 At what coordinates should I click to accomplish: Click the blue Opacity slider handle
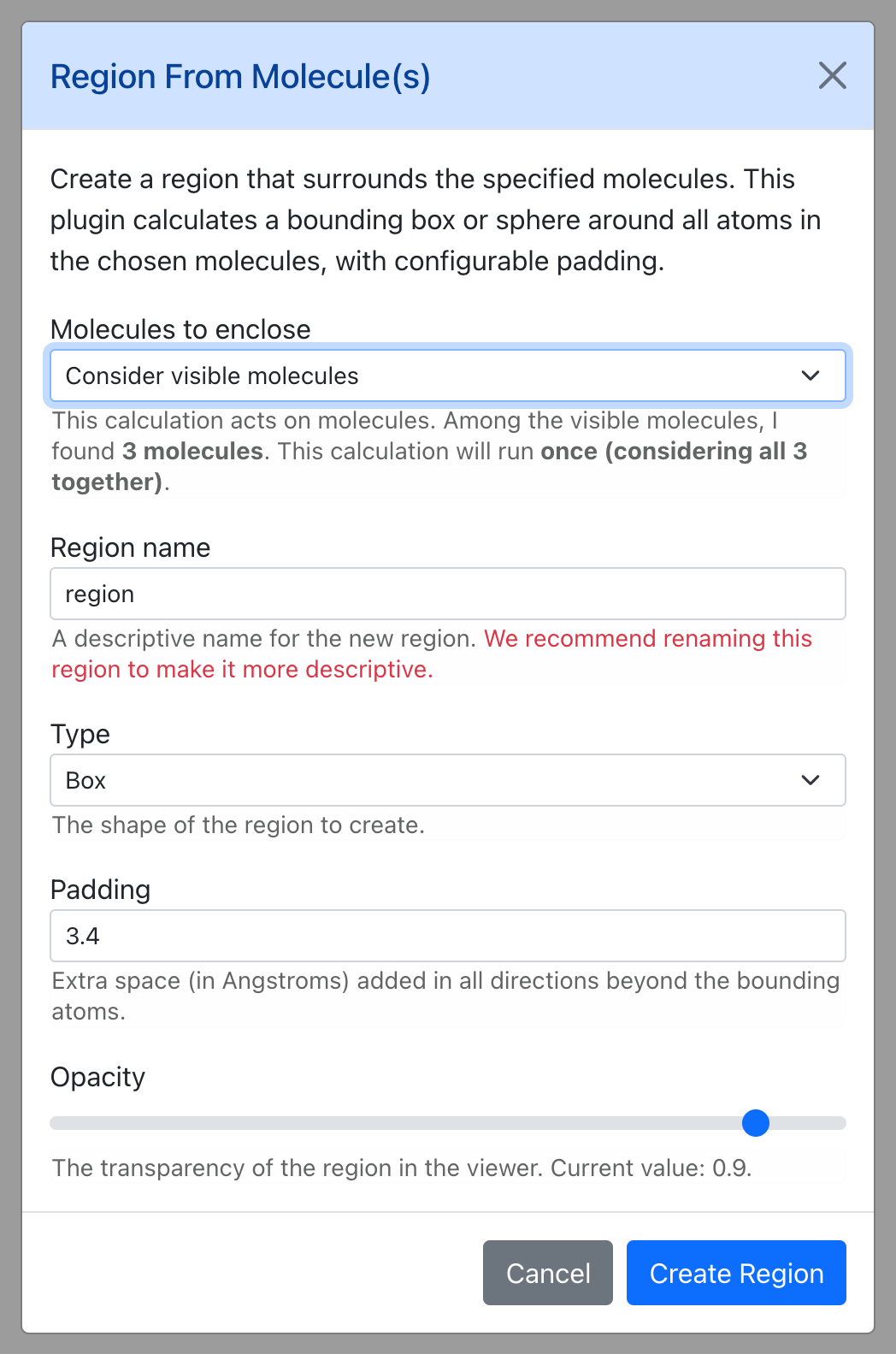click(756, 1122)
